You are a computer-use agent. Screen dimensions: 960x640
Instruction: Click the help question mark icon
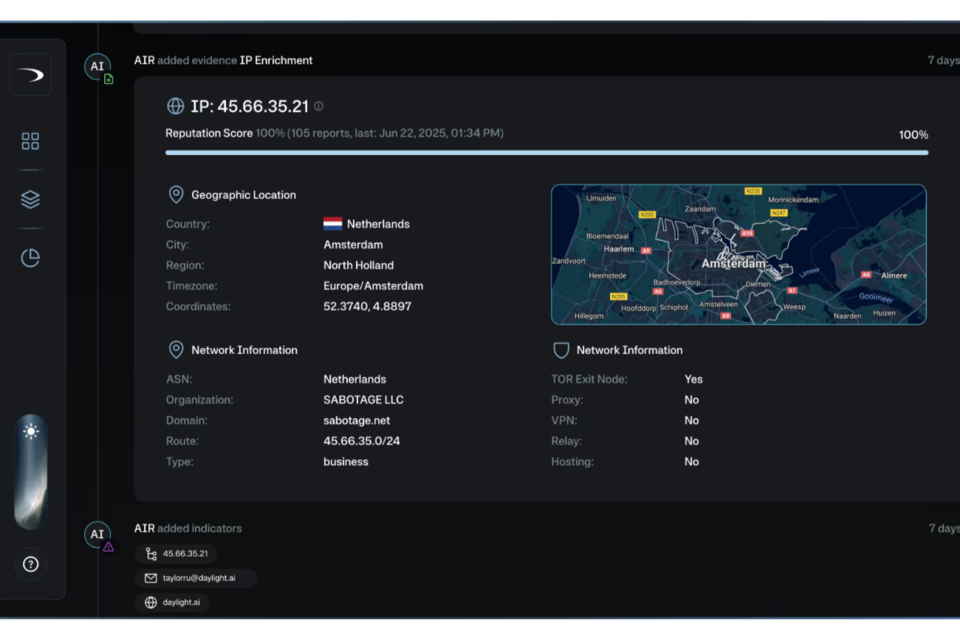(30, 564)
